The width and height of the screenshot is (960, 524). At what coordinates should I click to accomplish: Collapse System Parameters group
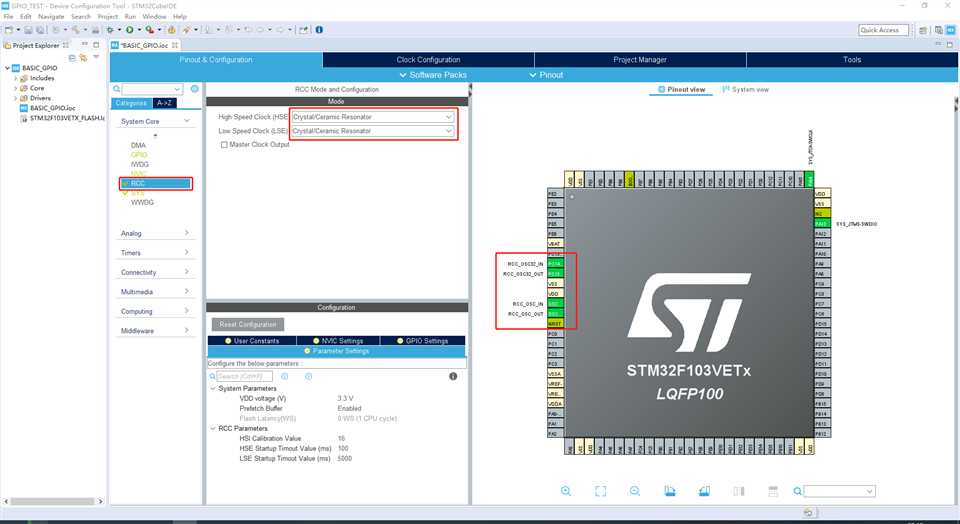click(x=213, y=389)
